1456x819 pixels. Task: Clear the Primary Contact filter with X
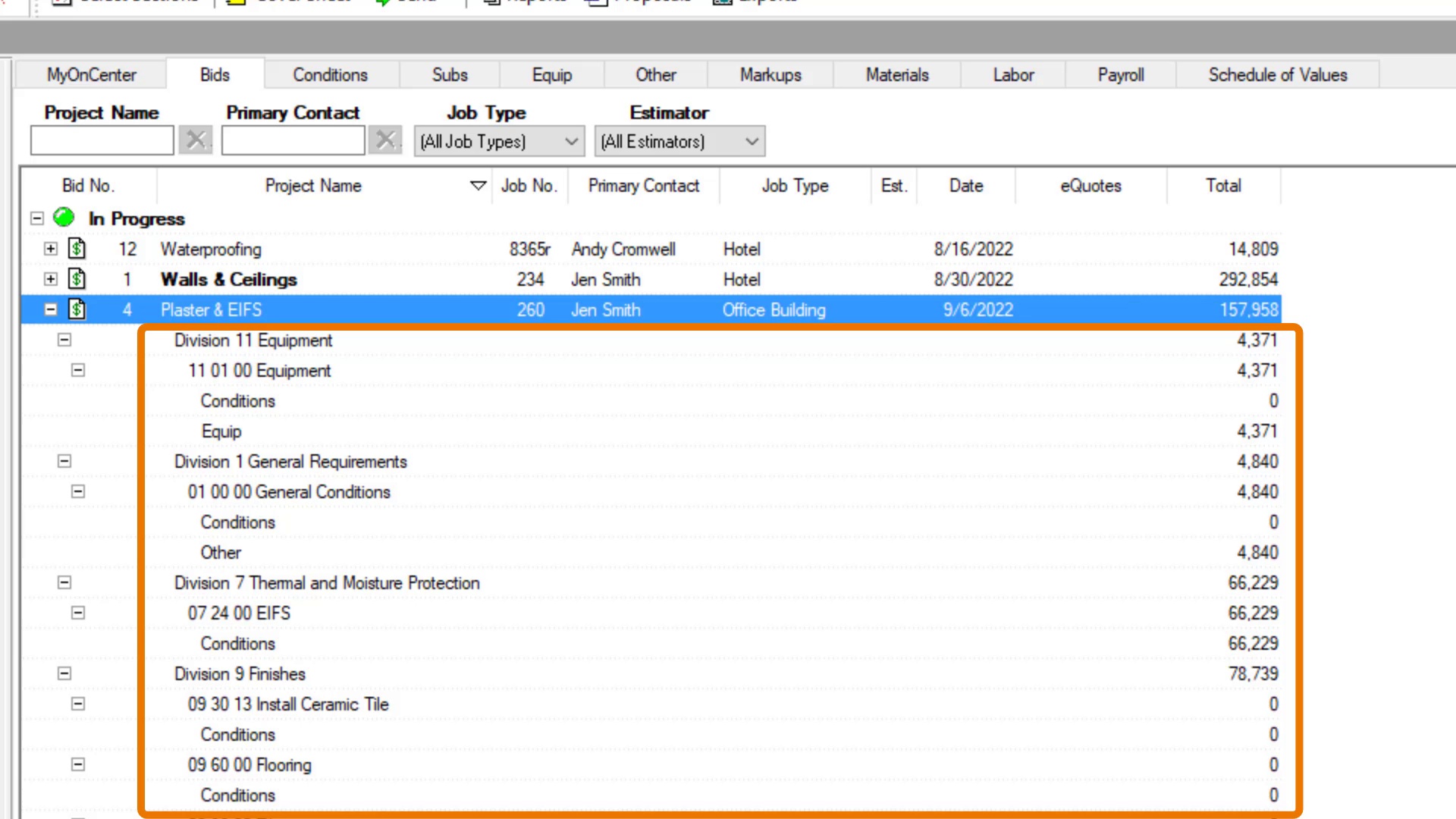tap(385, 140)
